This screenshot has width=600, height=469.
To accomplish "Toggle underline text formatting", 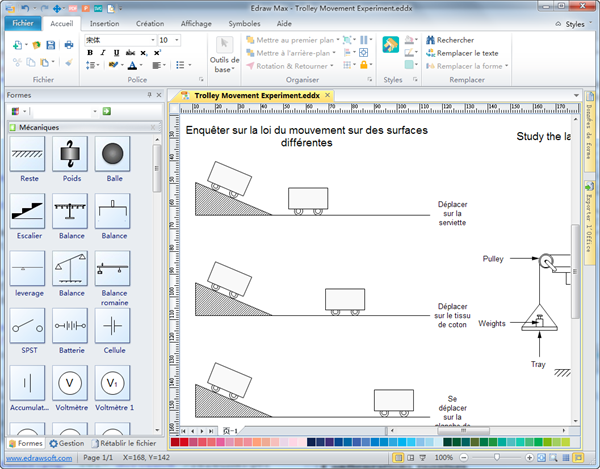I will click(x=114, y=53).
